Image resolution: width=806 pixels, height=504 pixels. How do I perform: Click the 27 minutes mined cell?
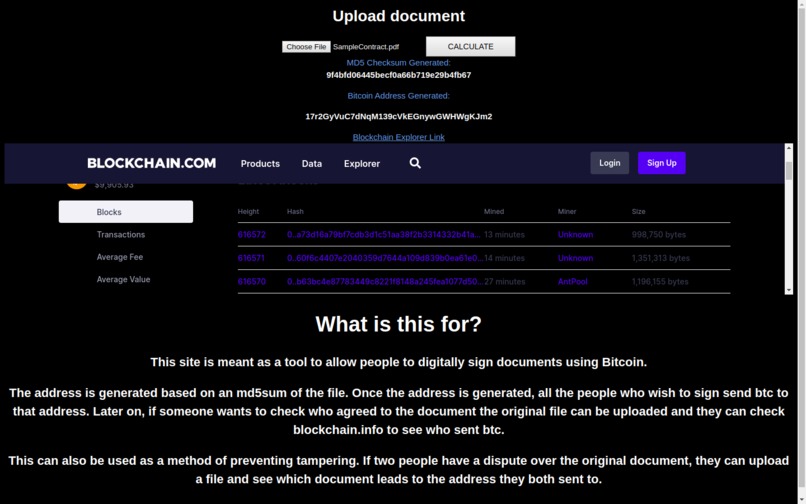504,282
